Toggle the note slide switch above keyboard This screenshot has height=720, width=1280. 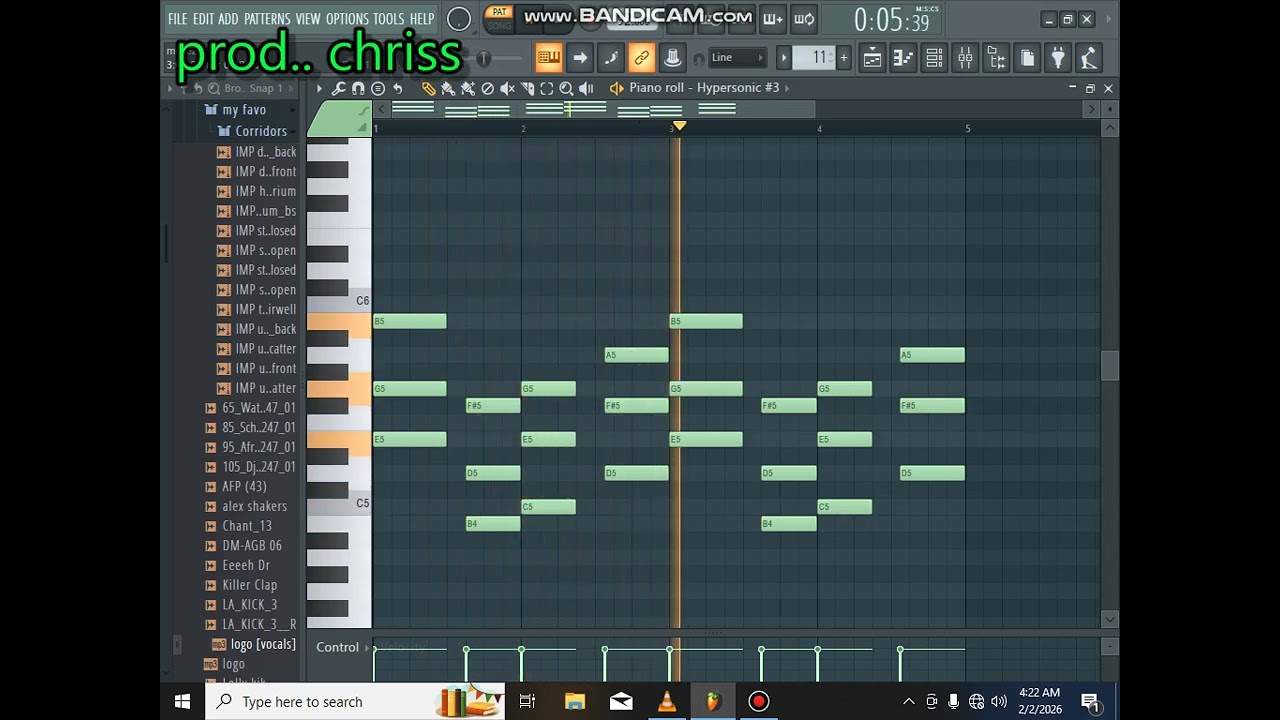pos(363,113)
